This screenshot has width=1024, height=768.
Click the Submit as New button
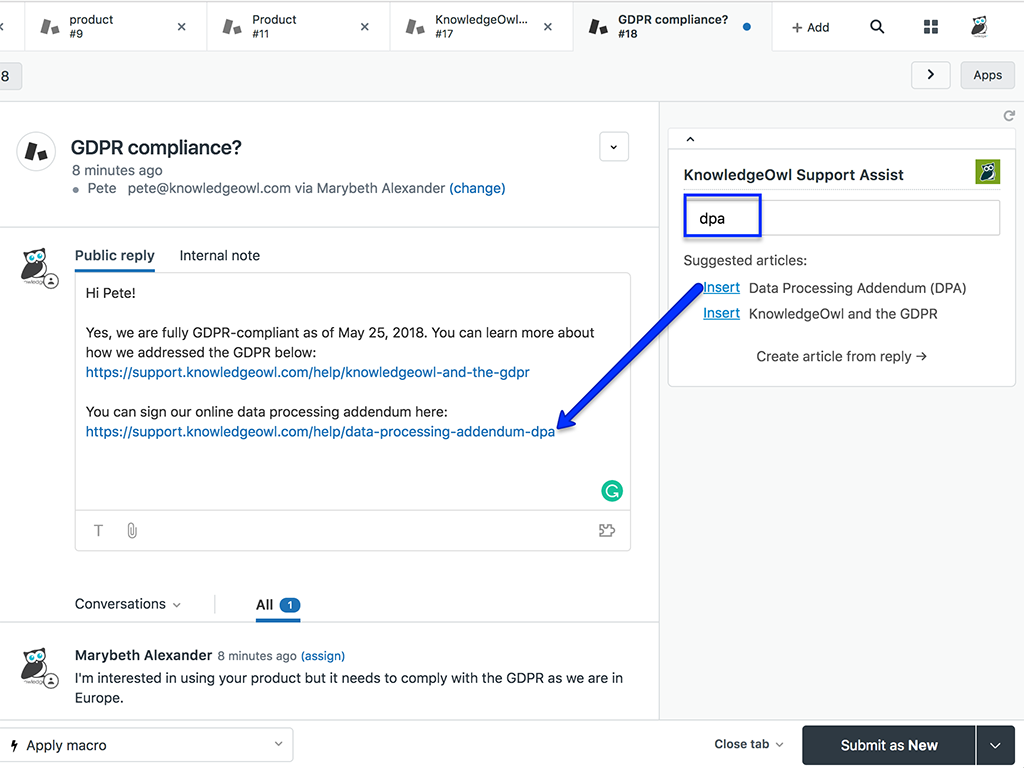coord(888,746)
